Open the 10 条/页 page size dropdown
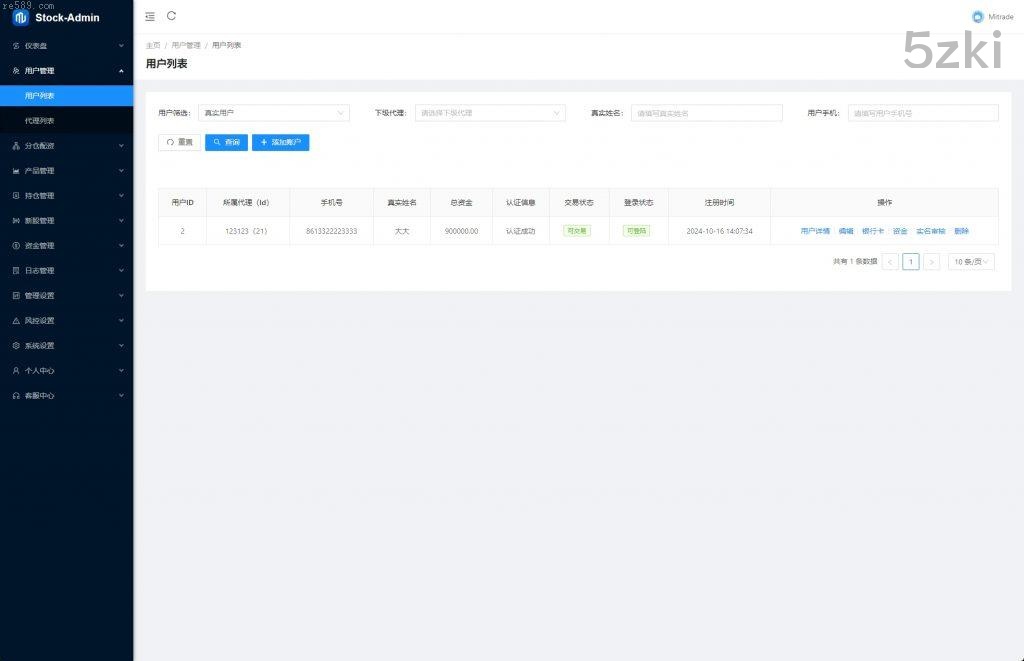Viewport: 1024px width, 661px height. pyautogui.click(x=970, y=262)
